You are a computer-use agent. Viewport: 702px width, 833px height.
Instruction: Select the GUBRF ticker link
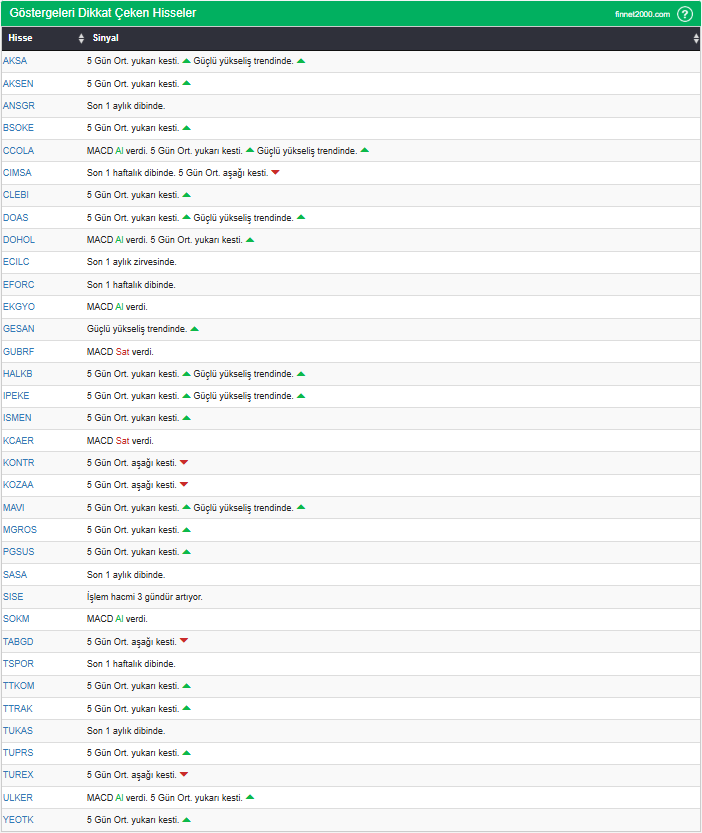coord(18,351)
